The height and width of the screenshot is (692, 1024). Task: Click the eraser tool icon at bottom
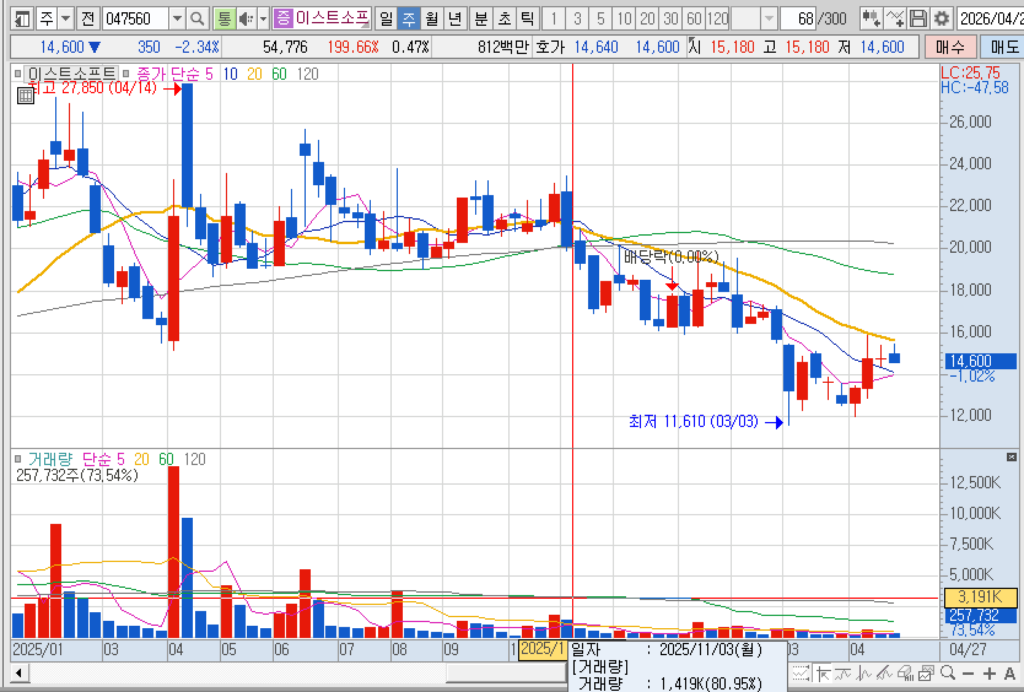pyautogui.click(x=906, y=673)
